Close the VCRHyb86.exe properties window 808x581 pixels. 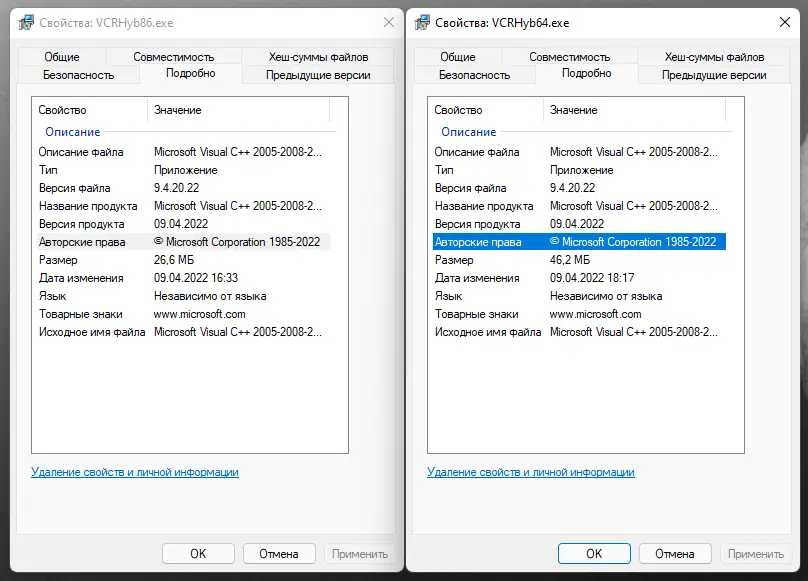tap(388, 22)
